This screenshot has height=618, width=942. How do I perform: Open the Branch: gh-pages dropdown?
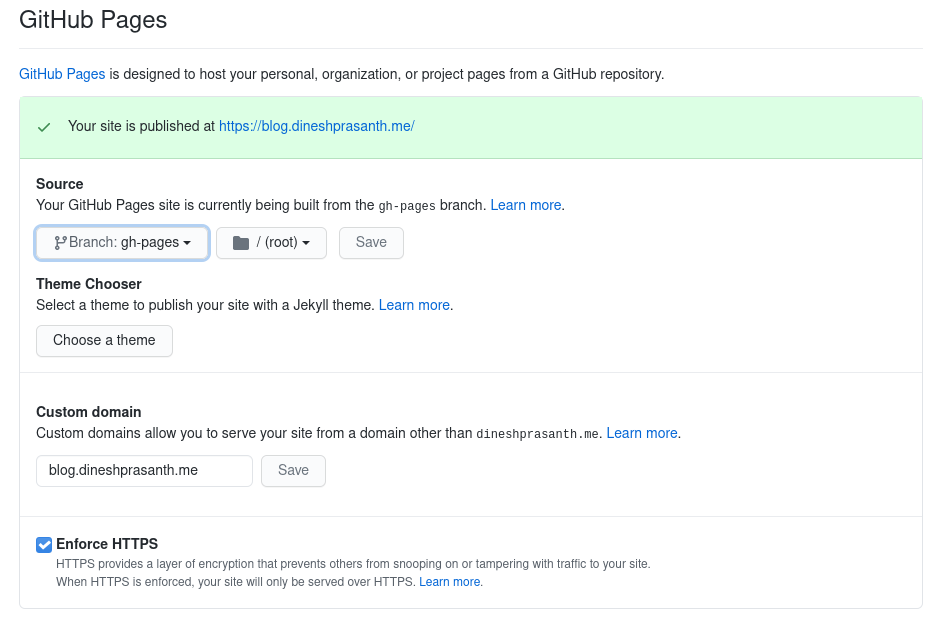coord(122,242)
